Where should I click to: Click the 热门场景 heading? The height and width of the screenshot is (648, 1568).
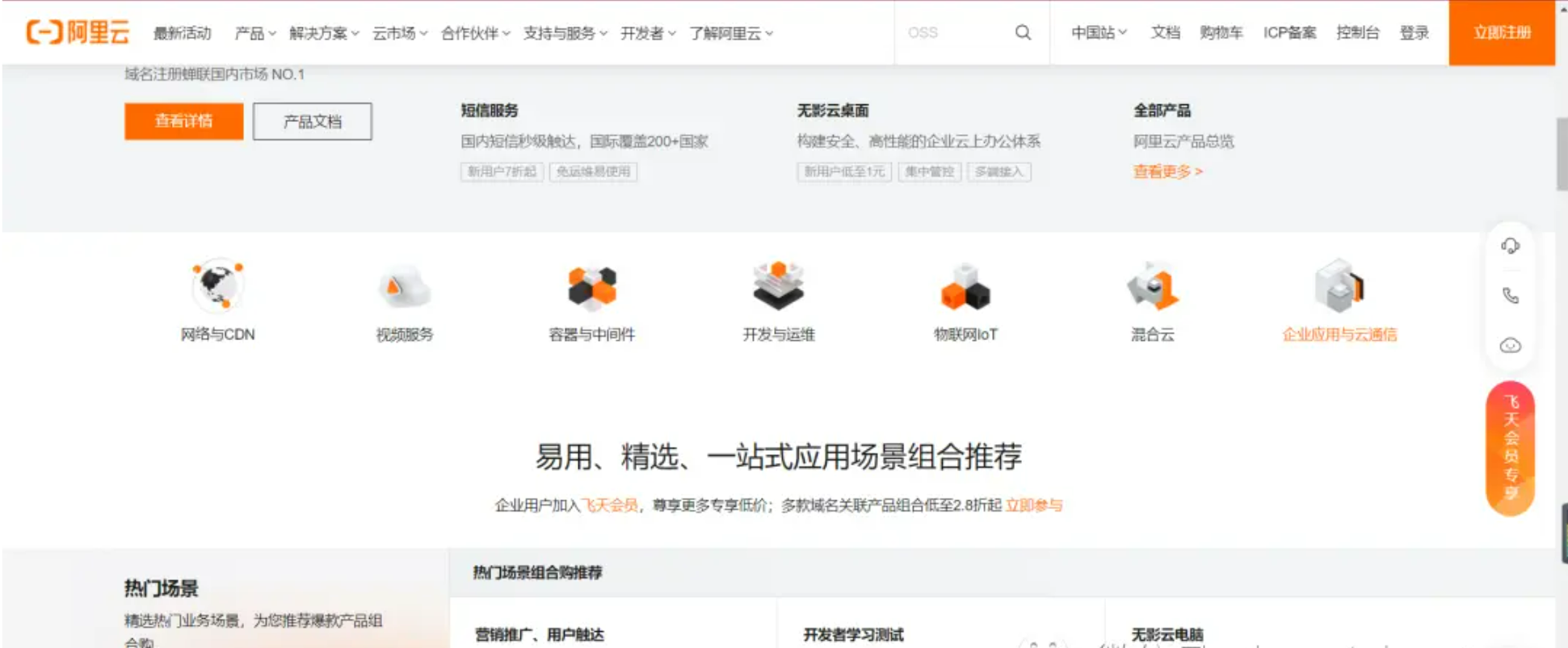[162, 588]
